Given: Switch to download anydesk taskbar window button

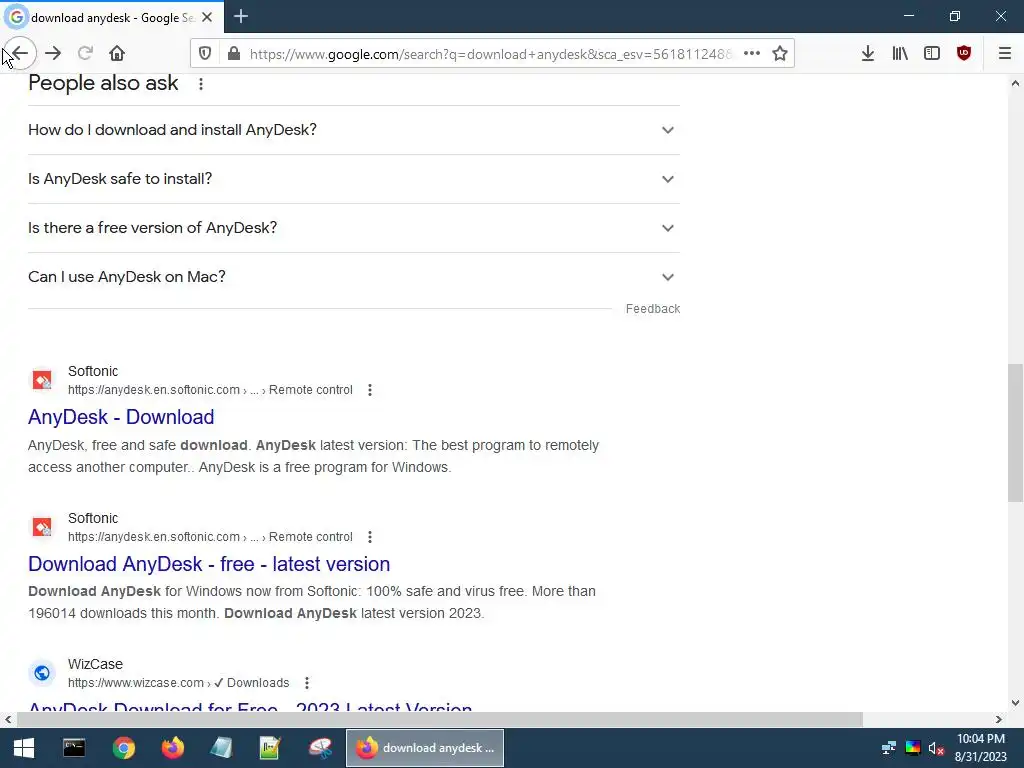Looking at the screenshot, I should point(424,748).
